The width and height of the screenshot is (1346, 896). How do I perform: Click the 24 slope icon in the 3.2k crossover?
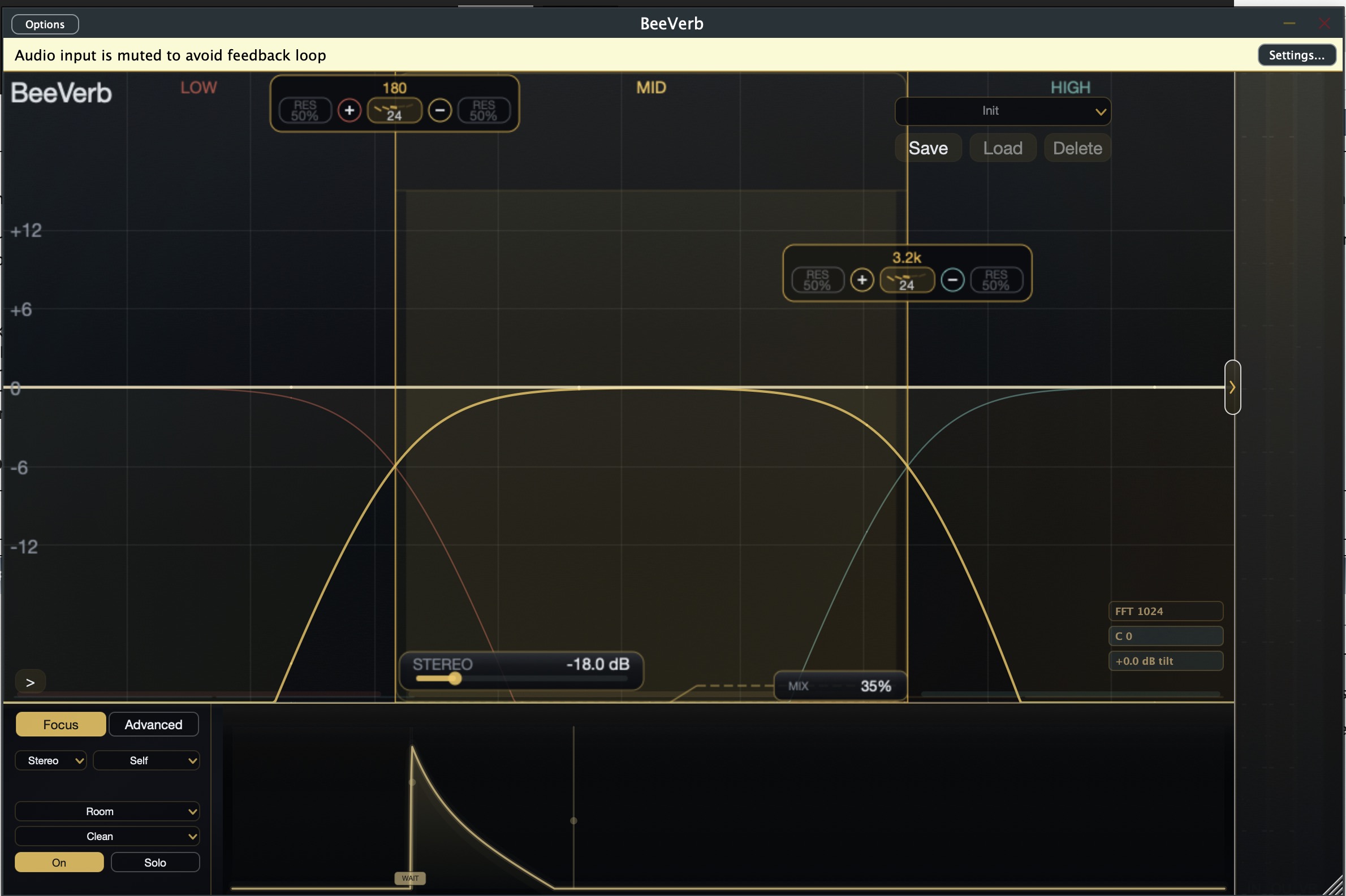click(907, 280)
